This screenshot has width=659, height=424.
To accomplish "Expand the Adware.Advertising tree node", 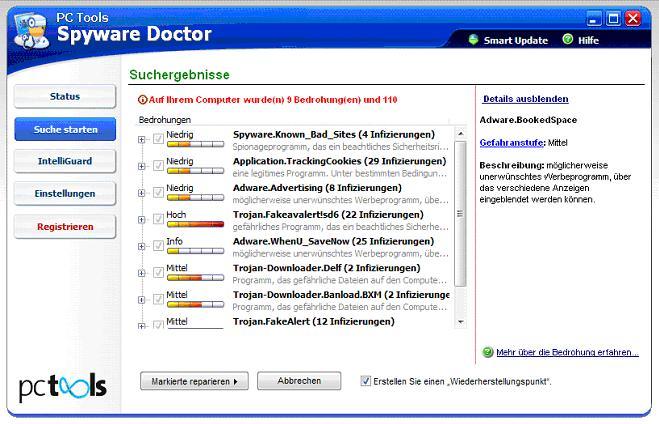I will click(x=142, y=193).
